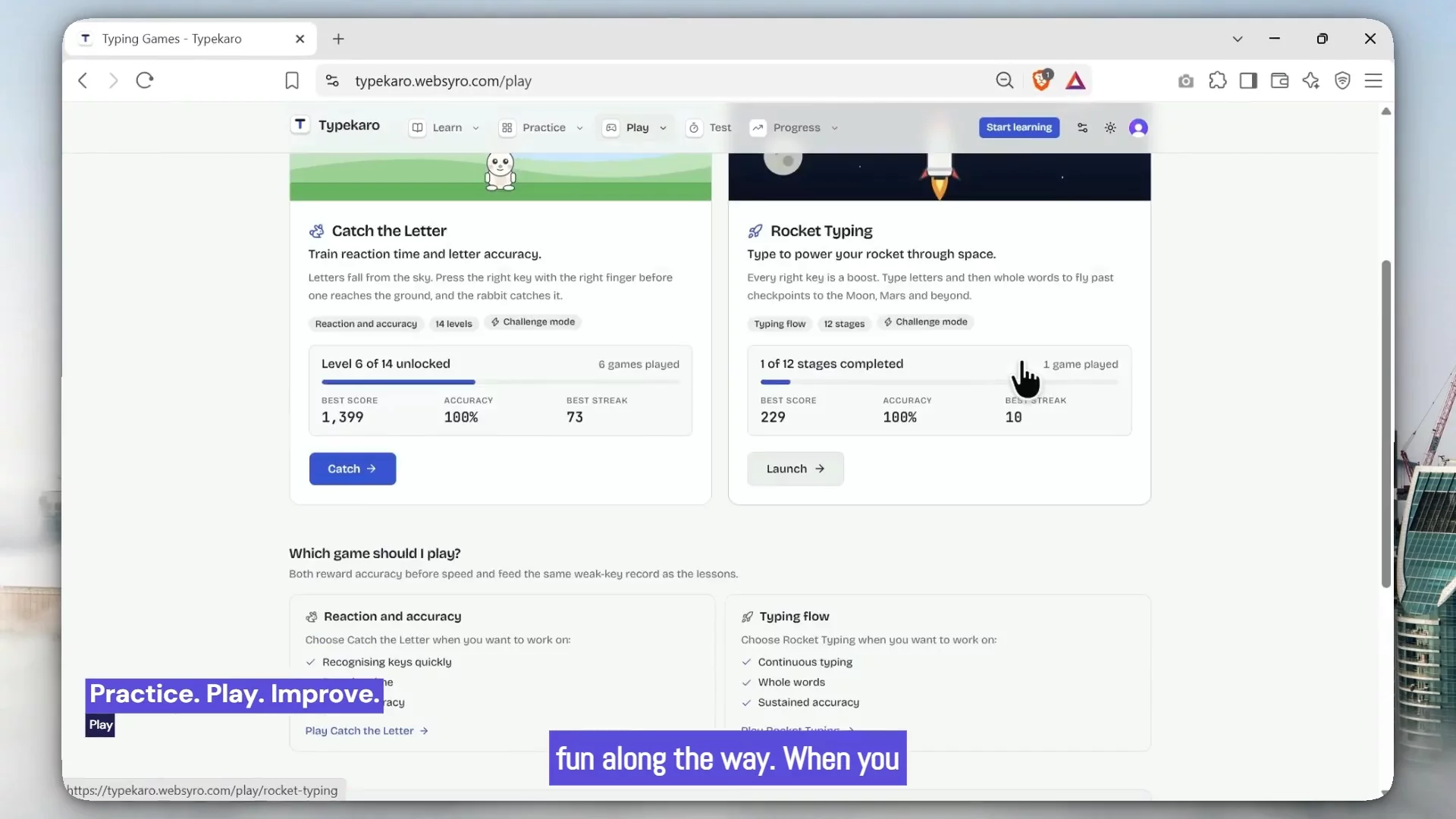The height and width of the screenshot is (819, 1456).
Task: Open the browser hamburger menu
Action: [x=1373, y=80]
